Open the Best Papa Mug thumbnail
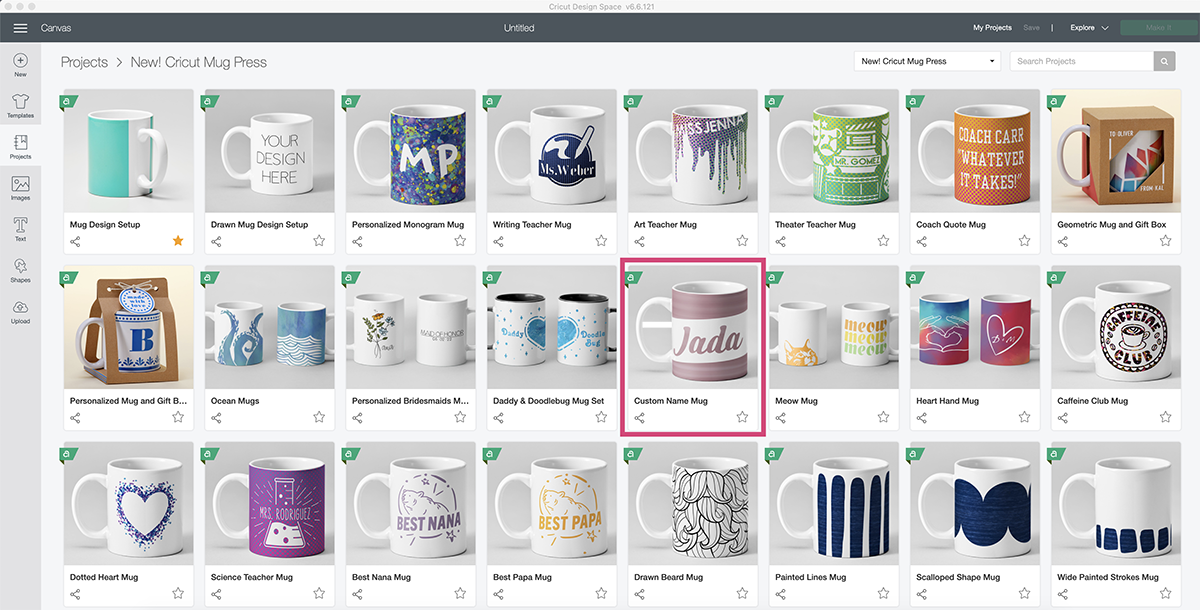The height and width of the screenshot is (610, 1200). [x=553, y=503]
